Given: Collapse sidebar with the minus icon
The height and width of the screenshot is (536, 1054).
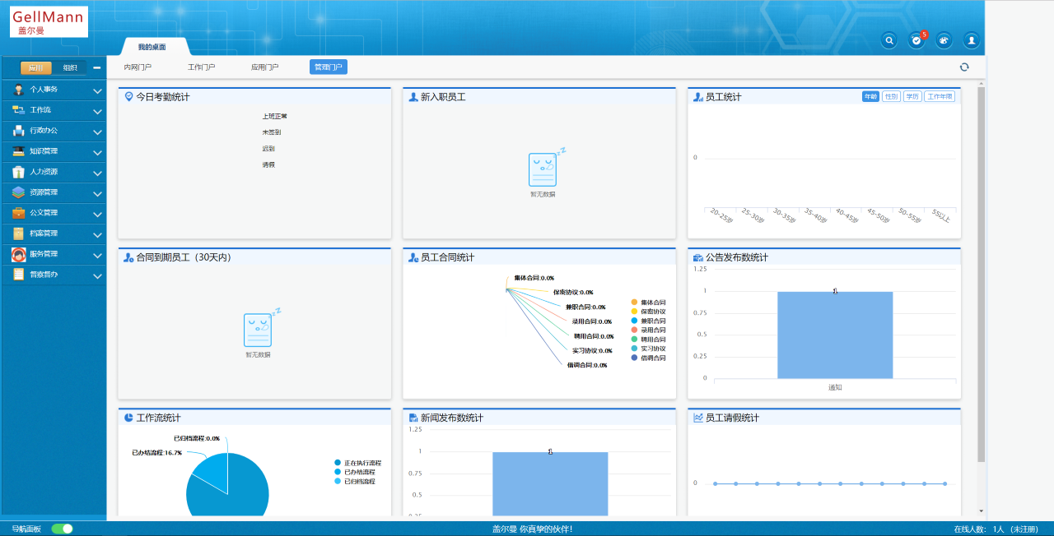Looking at the screenshot, I should (97, 68).
